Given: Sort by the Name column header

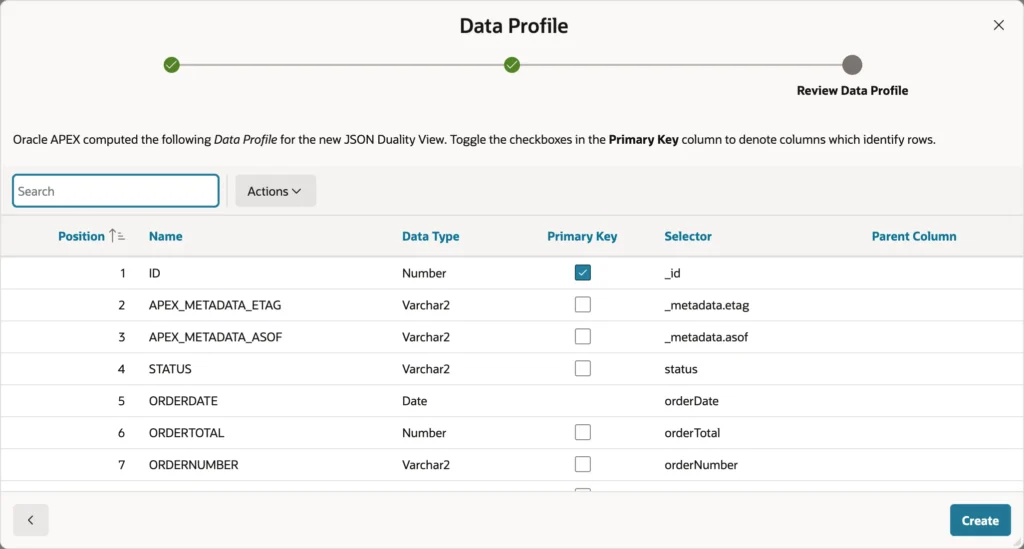Looking at the screenshot, I should [165, 236].
